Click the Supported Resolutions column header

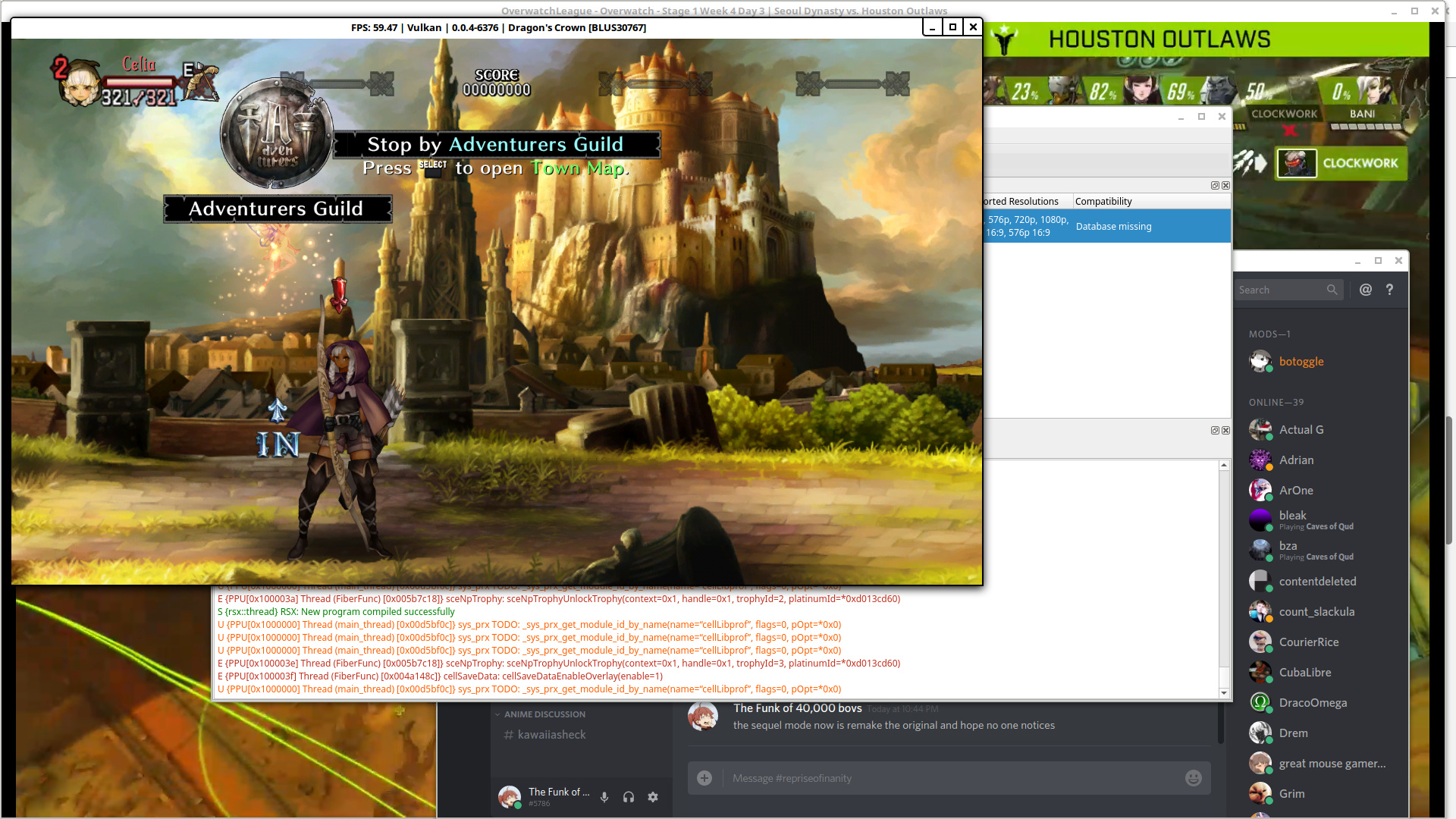[1027, 201]
